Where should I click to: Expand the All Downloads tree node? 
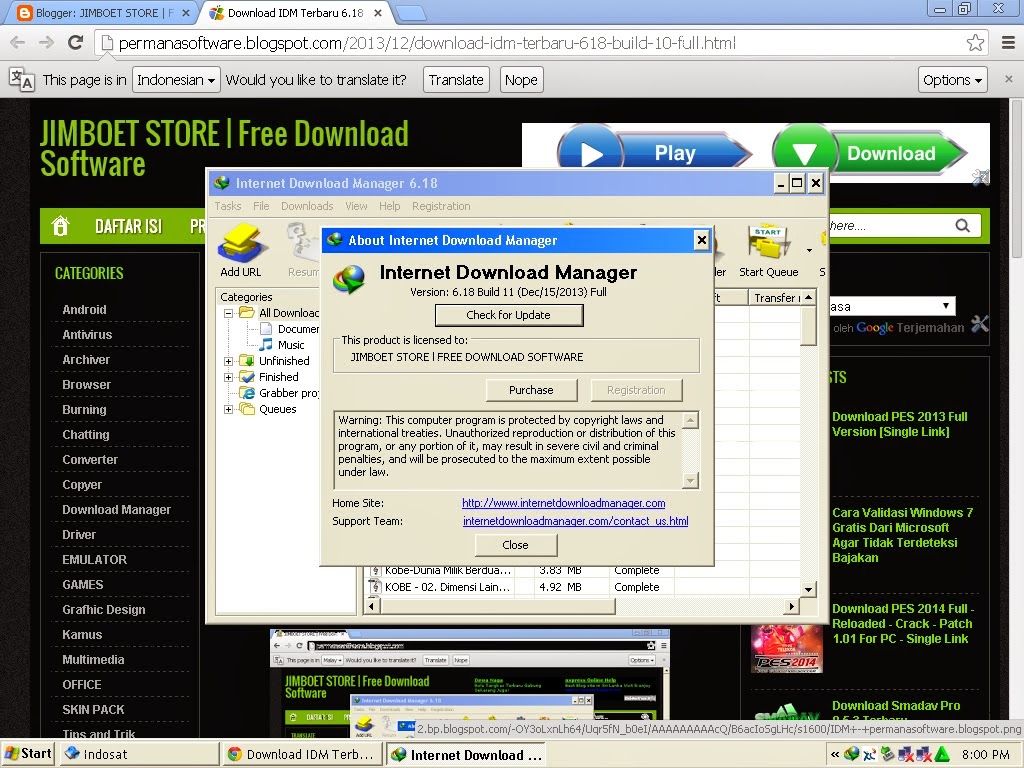(x=228, y=313)
